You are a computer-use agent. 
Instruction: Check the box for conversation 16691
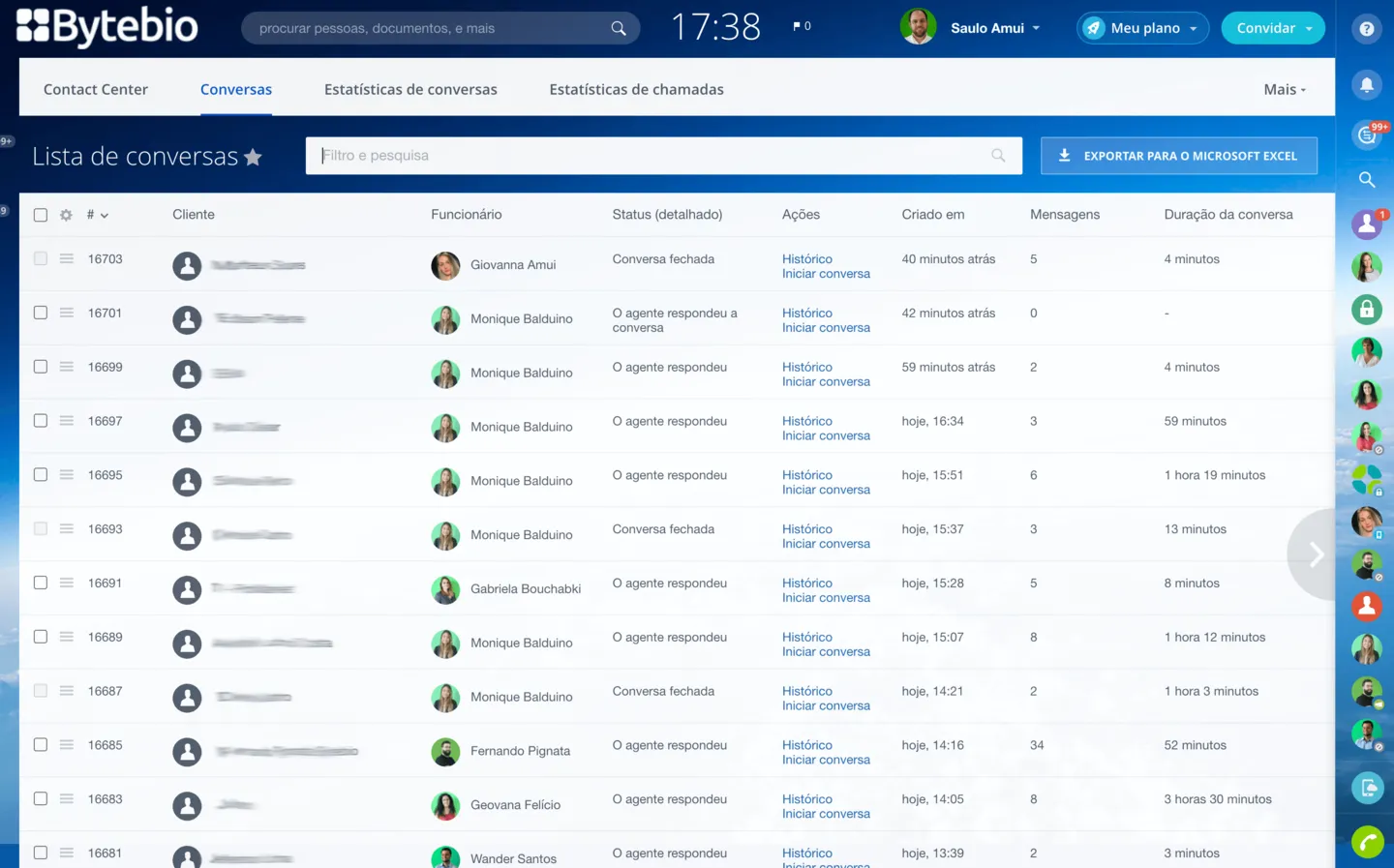41,583
